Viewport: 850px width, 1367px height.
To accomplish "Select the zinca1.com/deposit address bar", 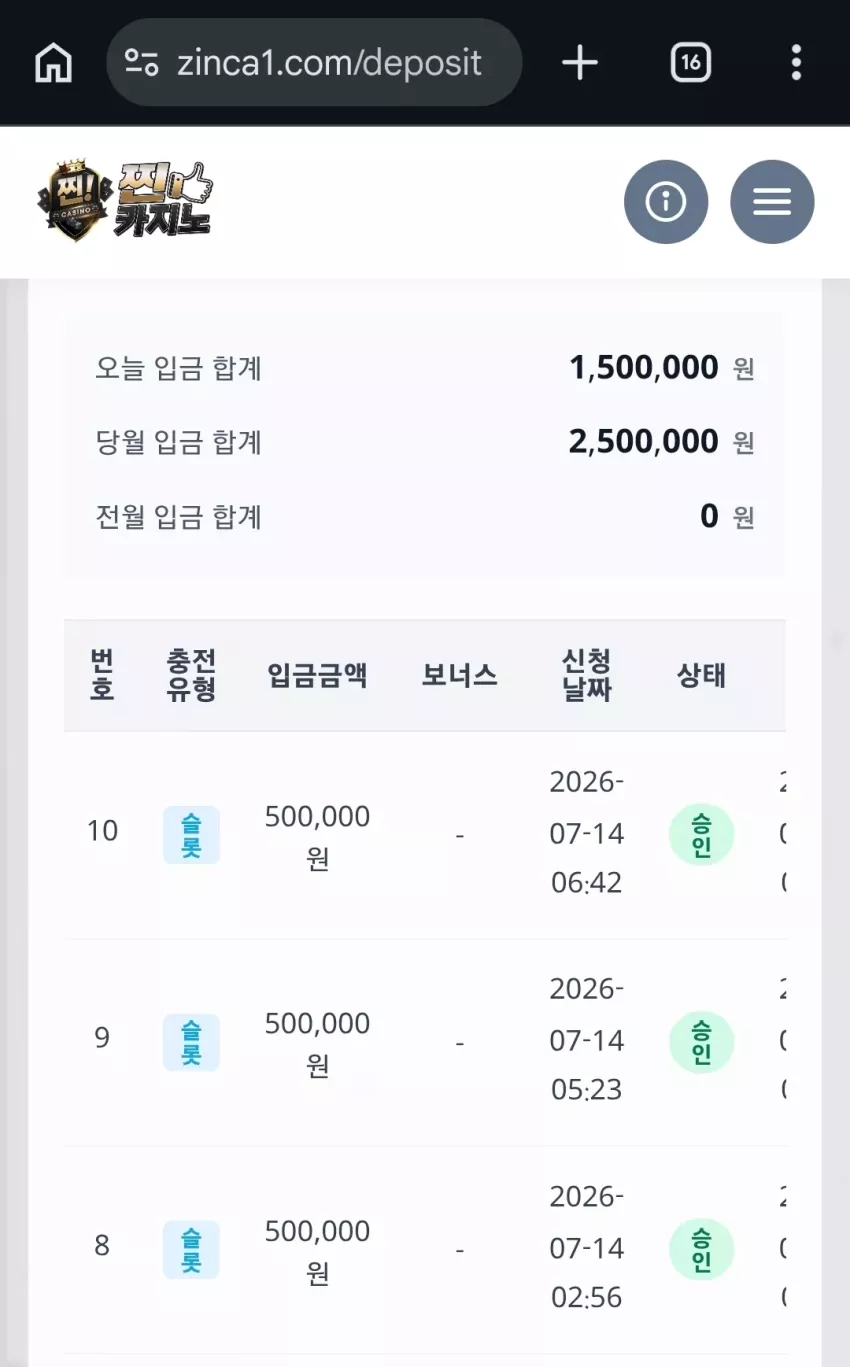I will point(314,63).
